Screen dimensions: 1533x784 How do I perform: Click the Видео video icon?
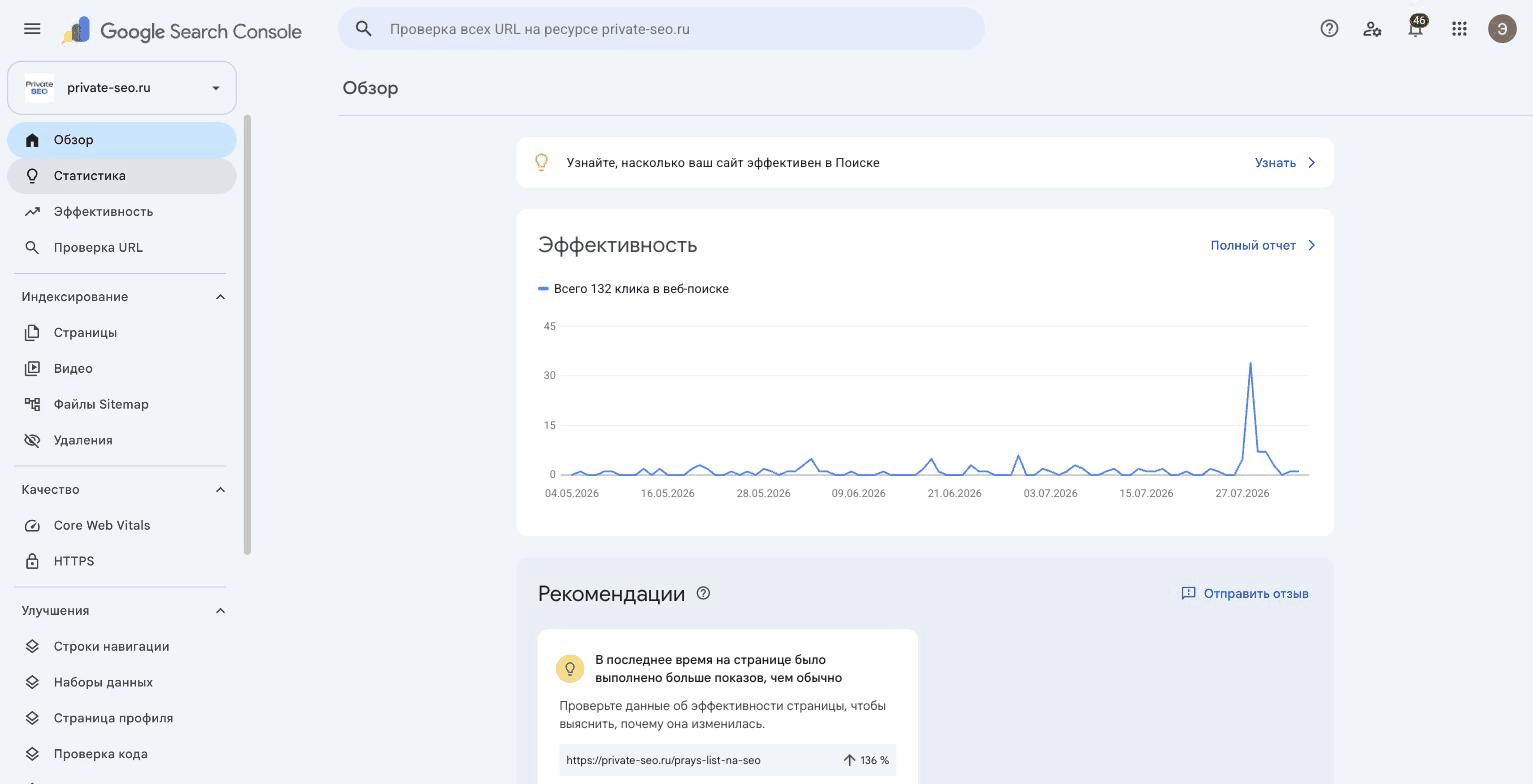click(x=32, y=368)
